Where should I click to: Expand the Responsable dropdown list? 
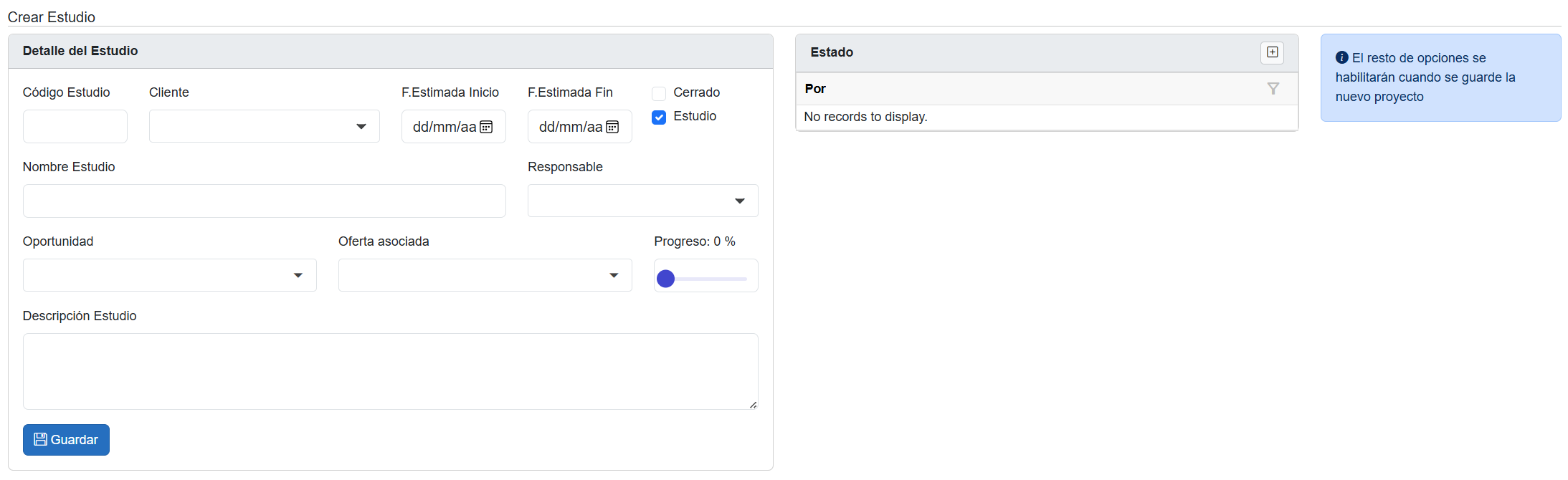coord(642,201)
